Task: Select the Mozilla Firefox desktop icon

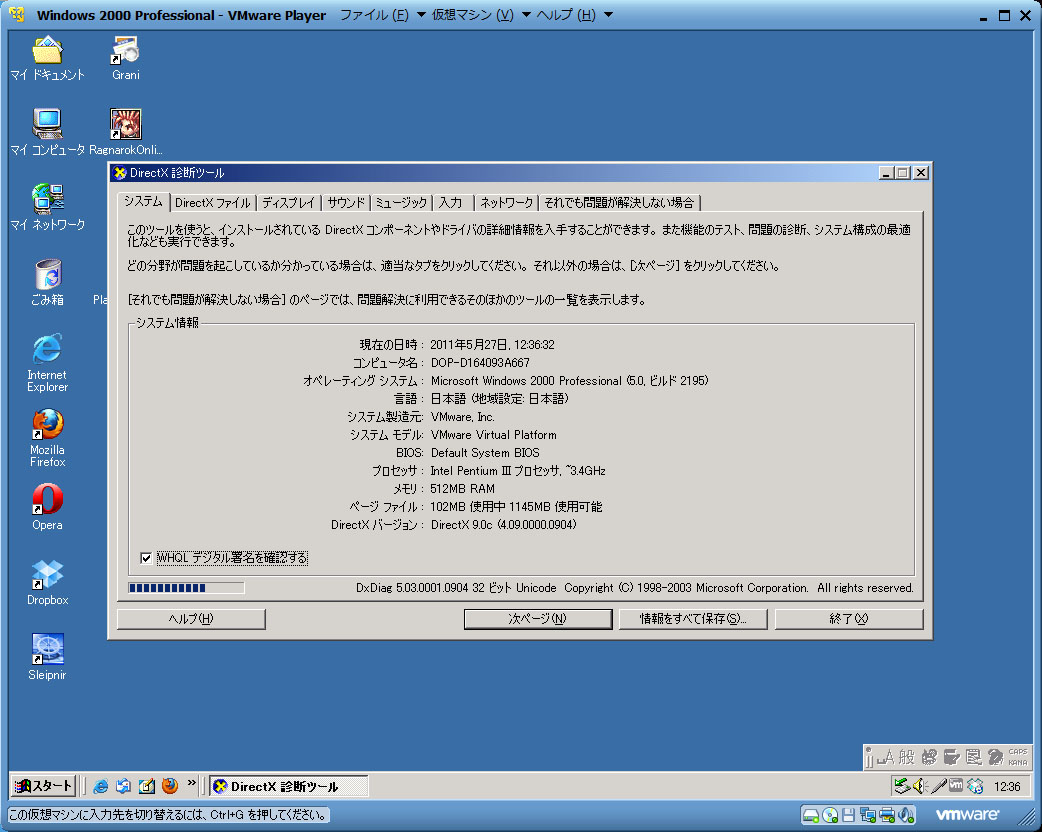Action: pyautogui.click(x=47, y=438)
